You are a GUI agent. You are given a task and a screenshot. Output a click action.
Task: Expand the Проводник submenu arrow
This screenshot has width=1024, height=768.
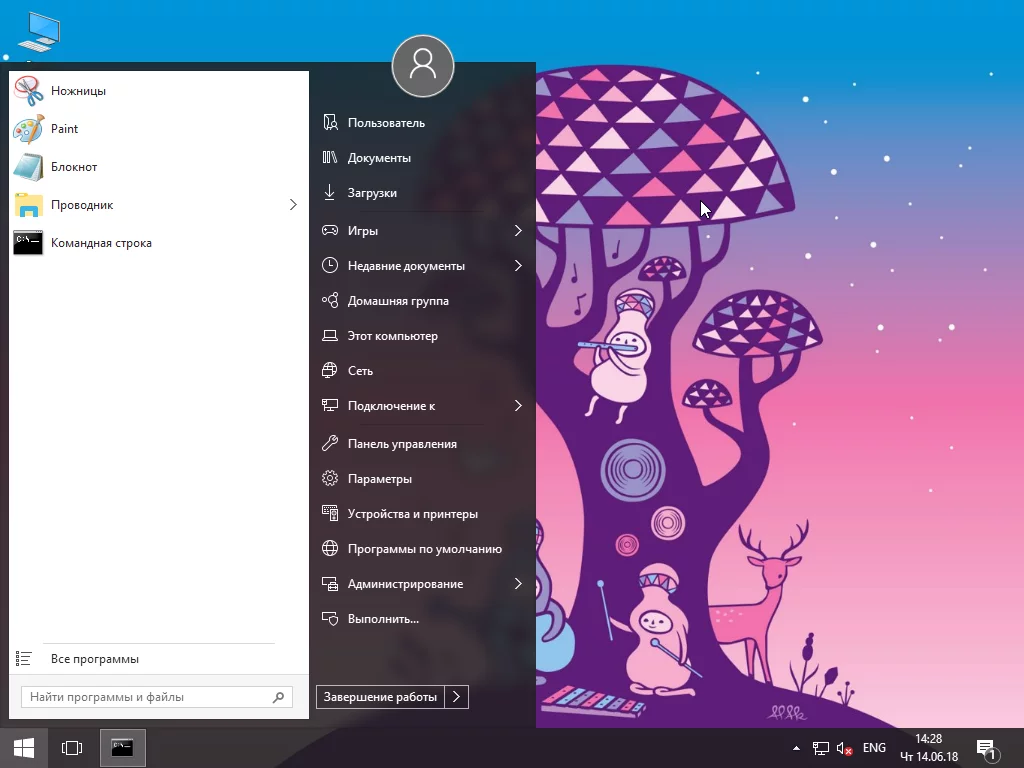(293, 204)
